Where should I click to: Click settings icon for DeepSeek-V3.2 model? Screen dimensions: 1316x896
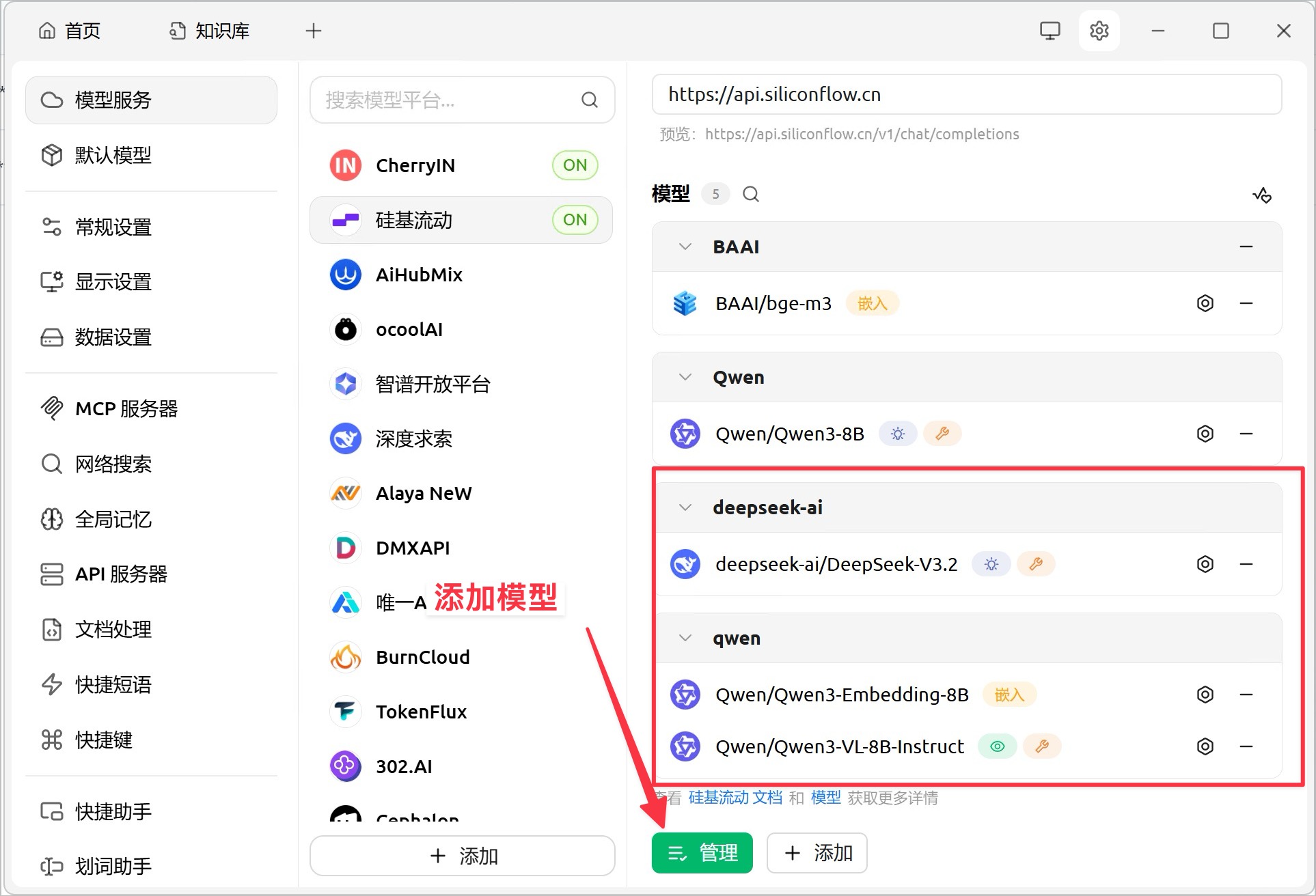coord(1205,564)
